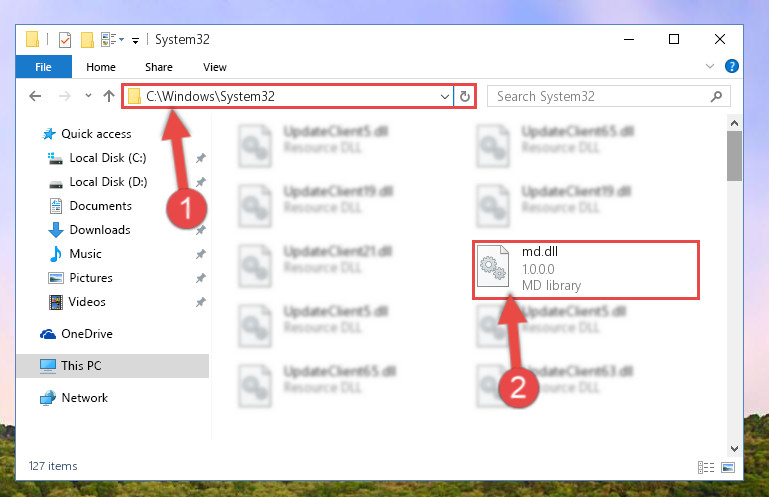Unpin Local Disk (C:) using pin icon

tap(201, 158)
